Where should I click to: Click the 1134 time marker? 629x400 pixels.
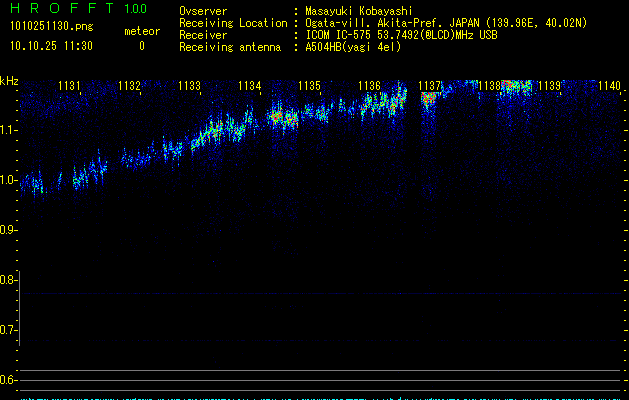point(250,86)
